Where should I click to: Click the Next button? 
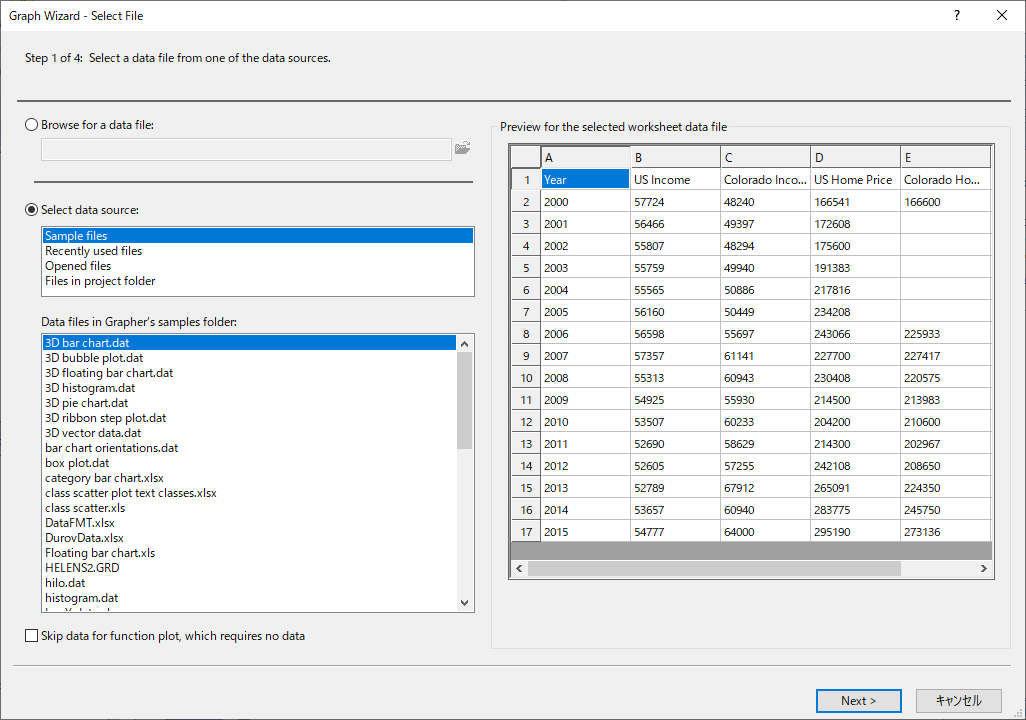pyautogui.click(x=858, y=701)
